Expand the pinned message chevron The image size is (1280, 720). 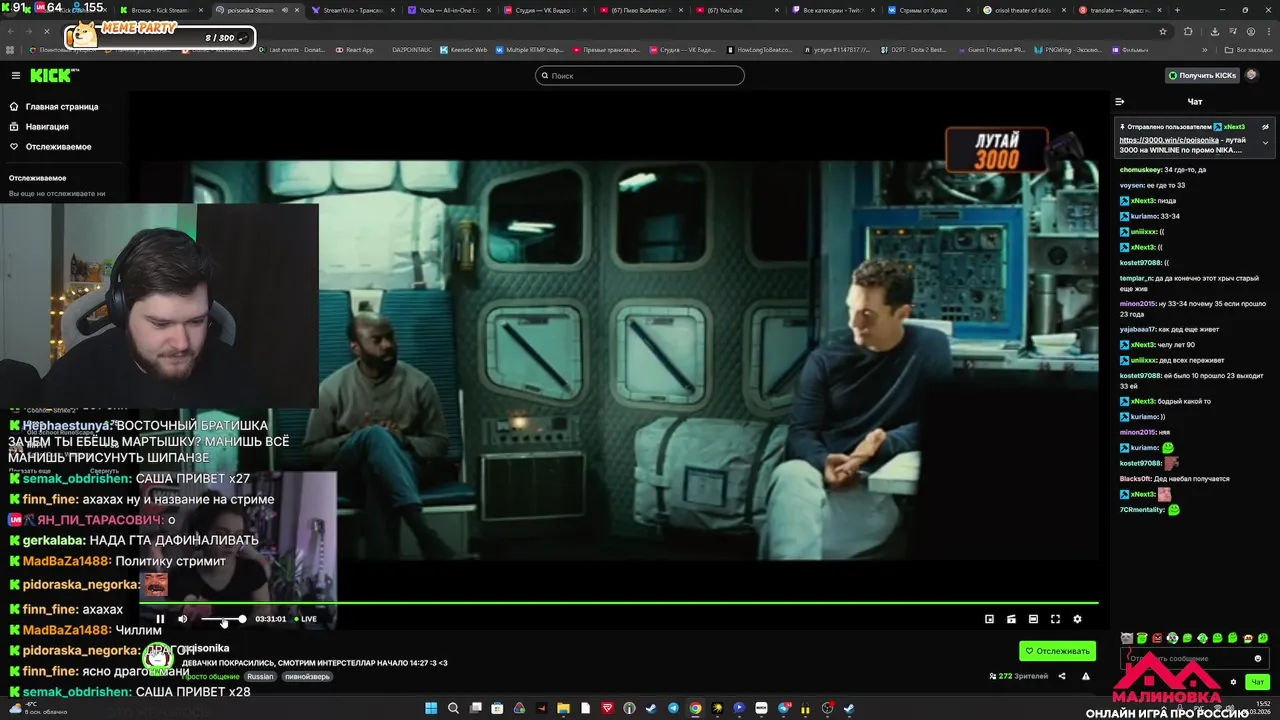tap(1265, 142)
